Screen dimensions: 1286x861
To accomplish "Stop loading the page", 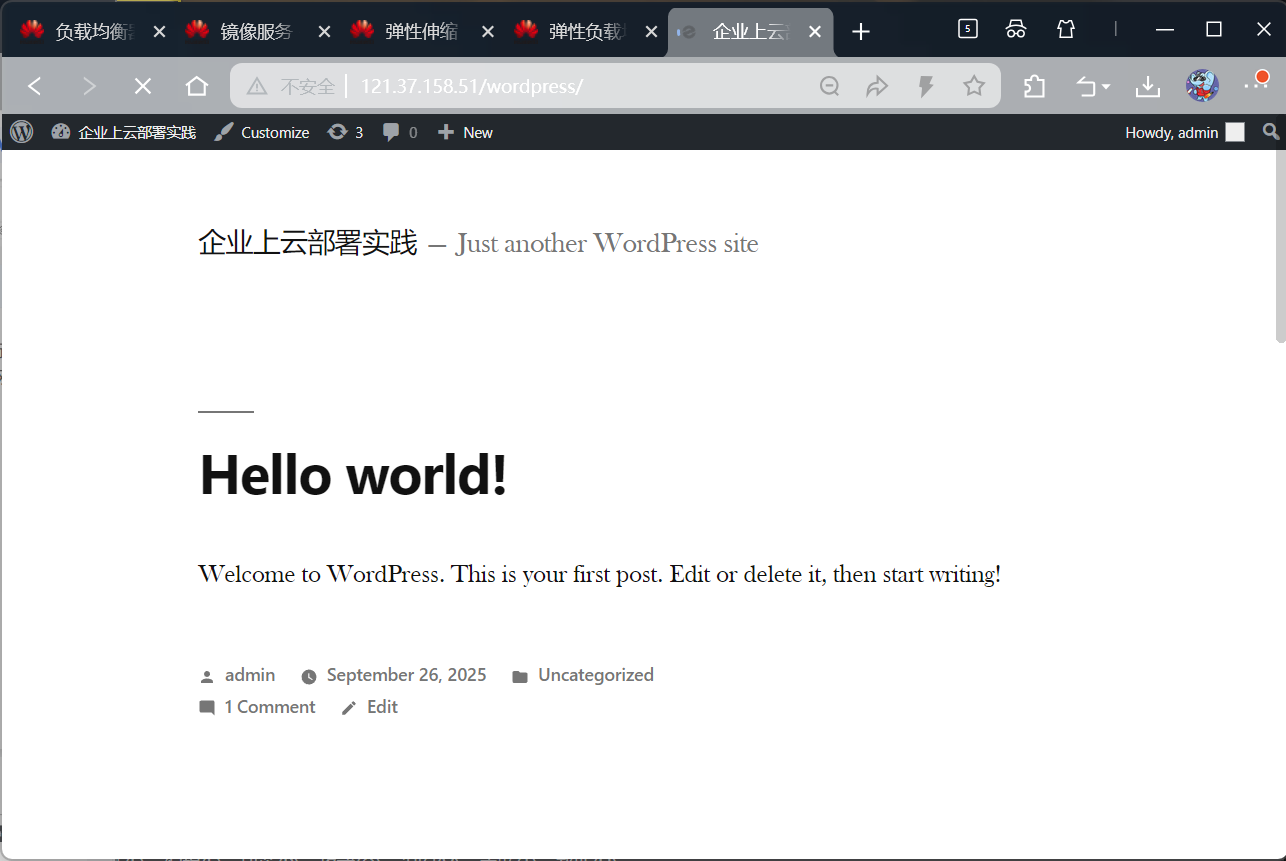I will (143, 87).
